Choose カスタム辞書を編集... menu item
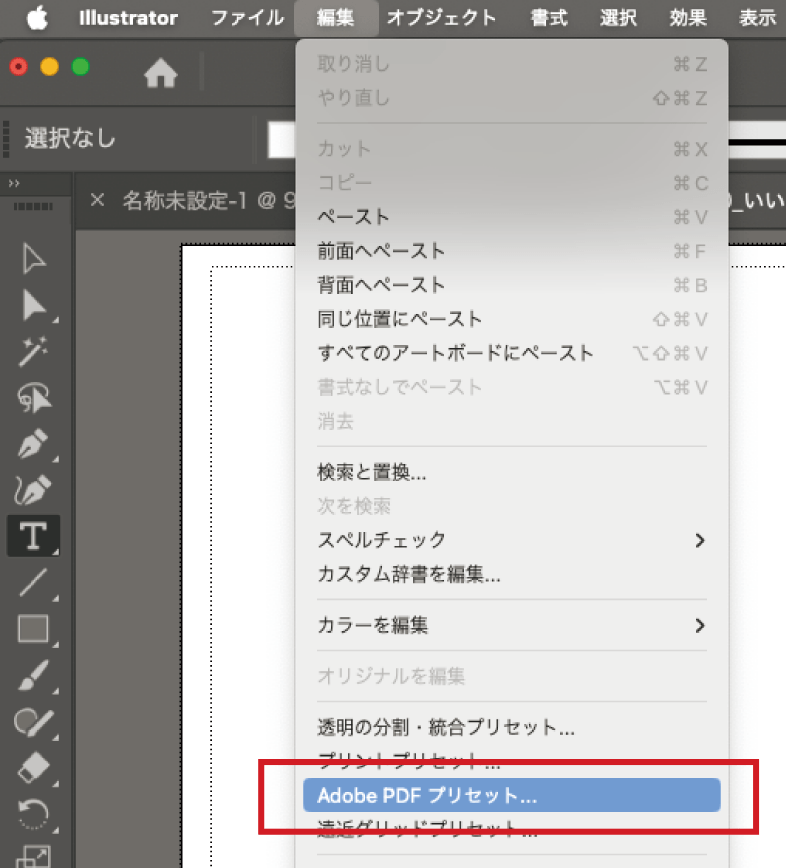The width and height of the screenshot is (786, 868). coord(512,574)
